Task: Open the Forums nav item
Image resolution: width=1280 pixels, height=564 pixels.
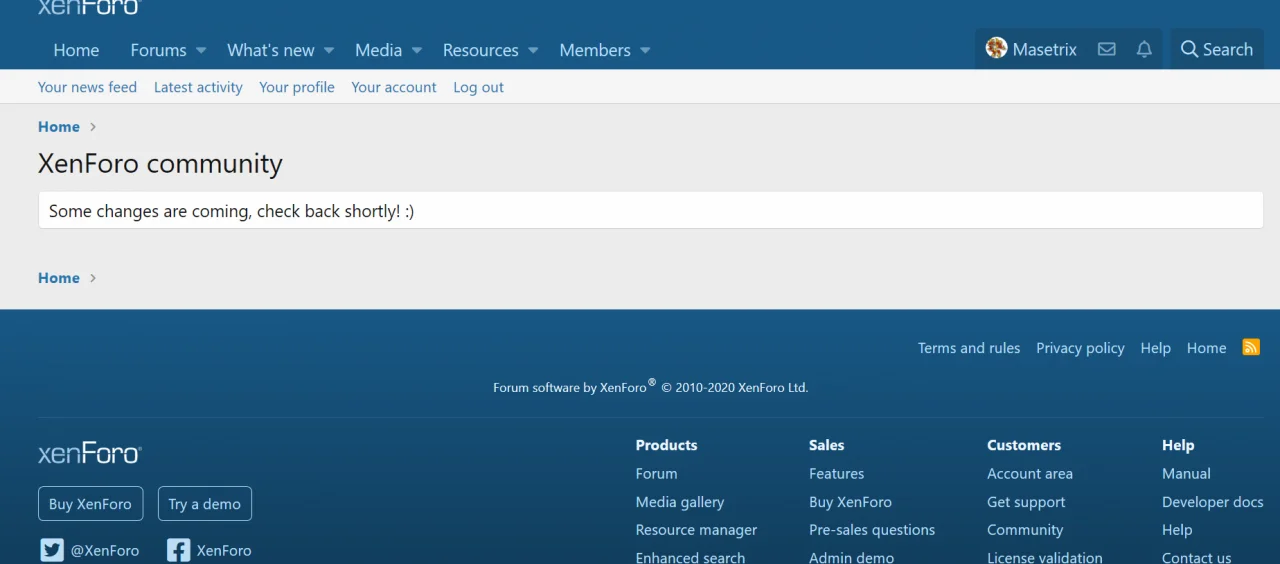Action: click(158, 50)
